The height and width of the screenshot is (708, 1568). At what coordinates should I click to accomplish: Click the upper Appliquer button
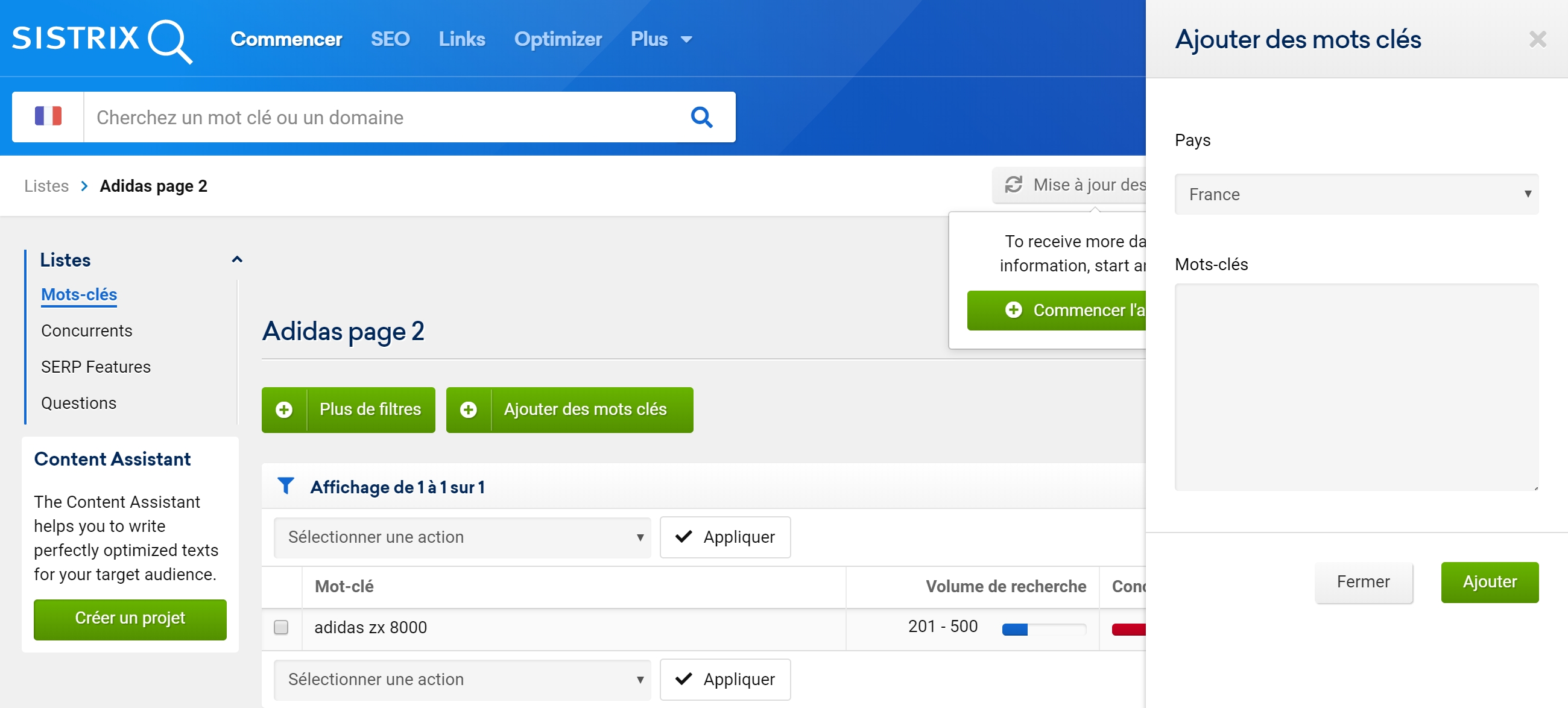pos(725,537)
